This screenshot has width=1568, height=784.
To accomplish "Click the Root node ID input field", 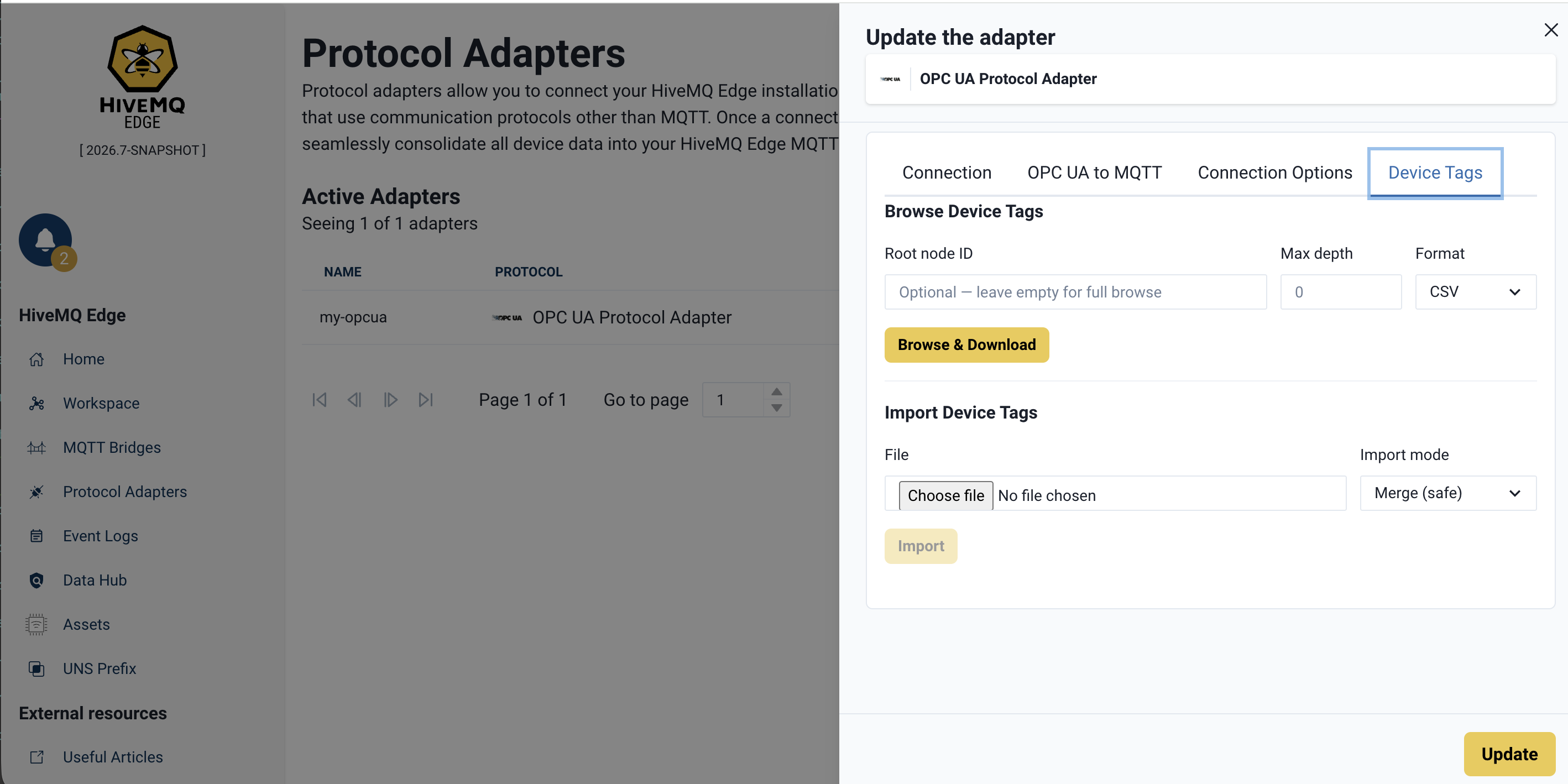I will coord(1075,292).
